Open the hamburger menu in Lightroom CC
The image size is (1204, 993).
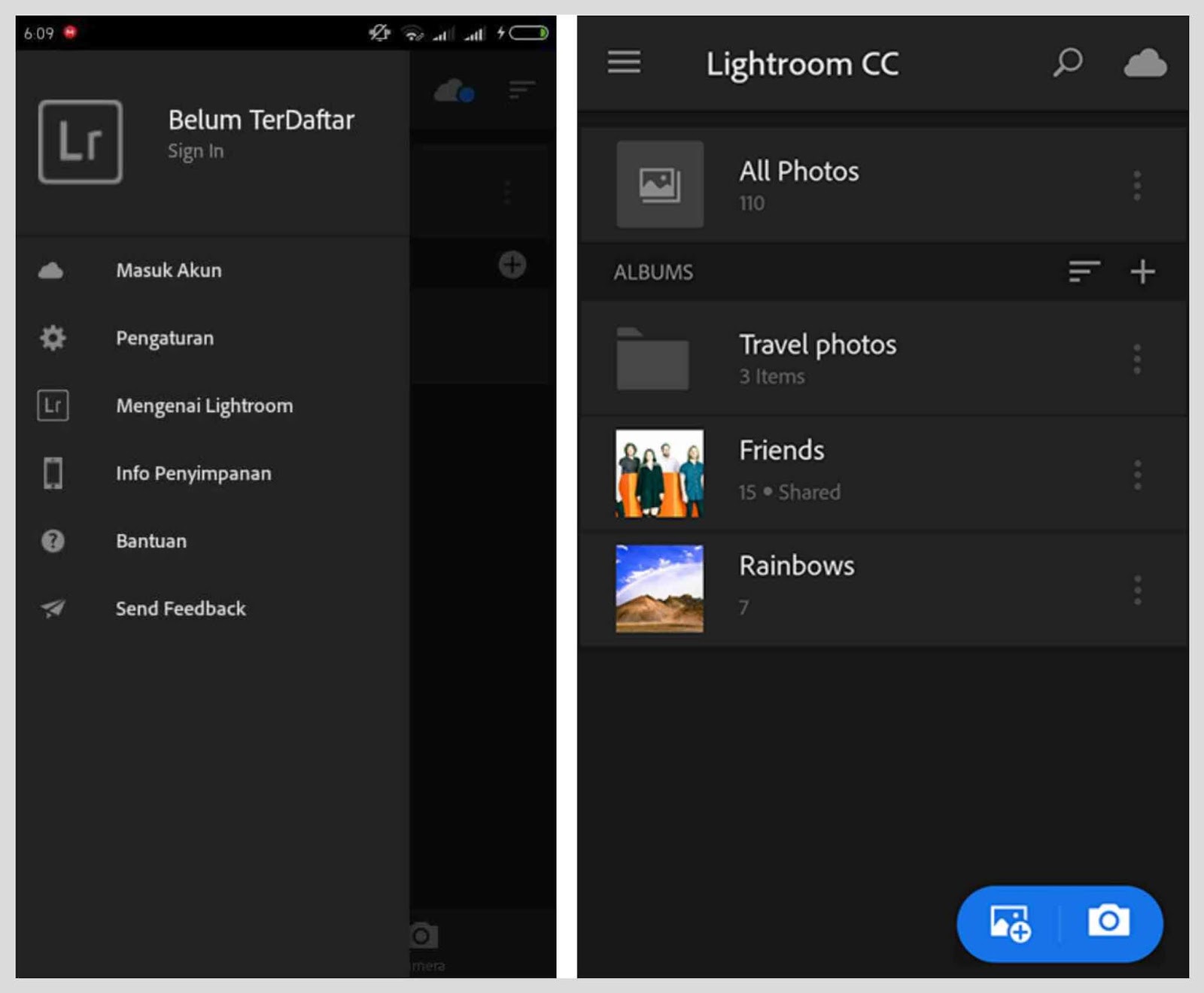(x=624, y=62)
